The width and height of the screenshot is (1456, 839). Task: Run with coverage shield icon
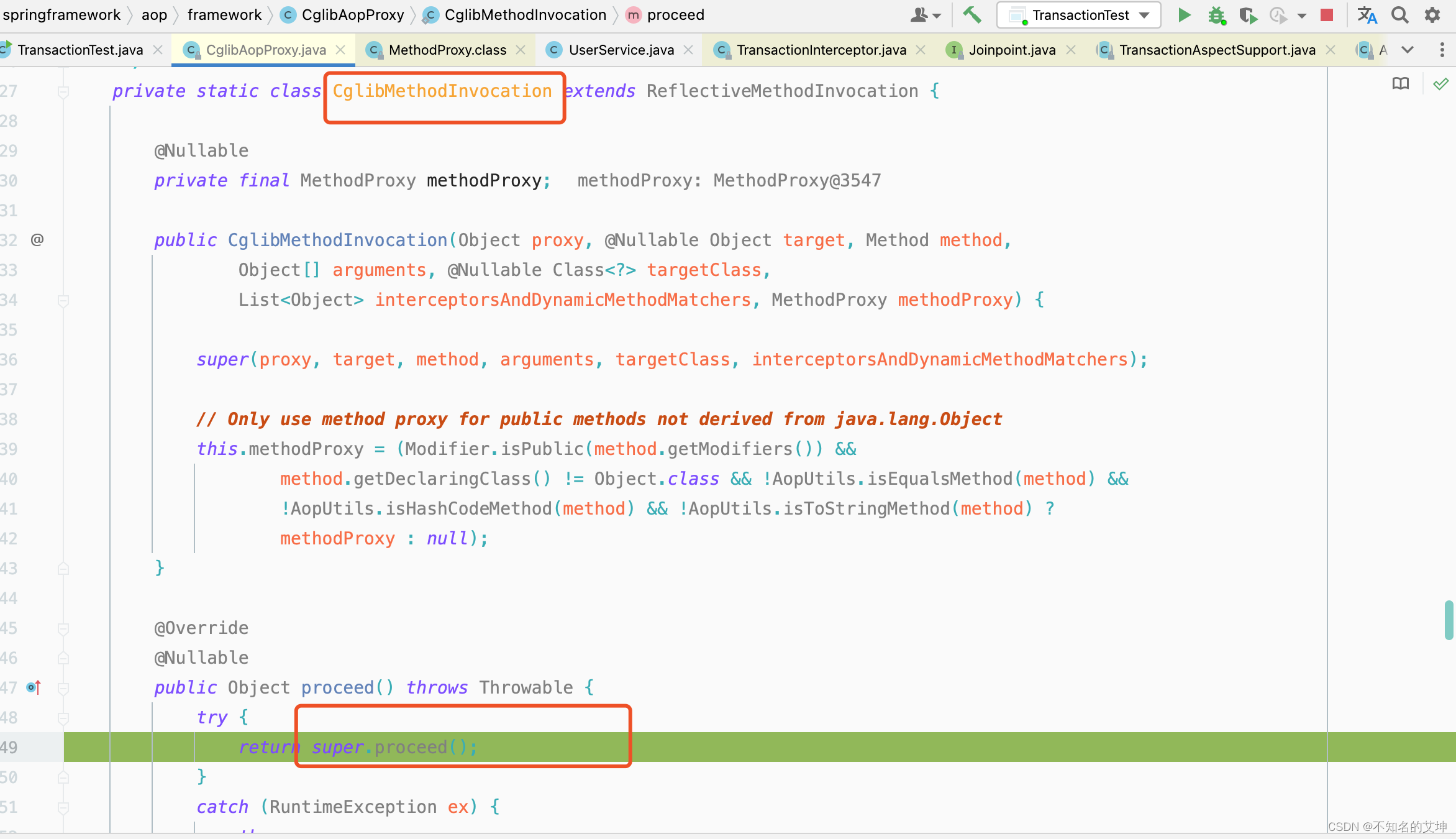(1247, 15)
